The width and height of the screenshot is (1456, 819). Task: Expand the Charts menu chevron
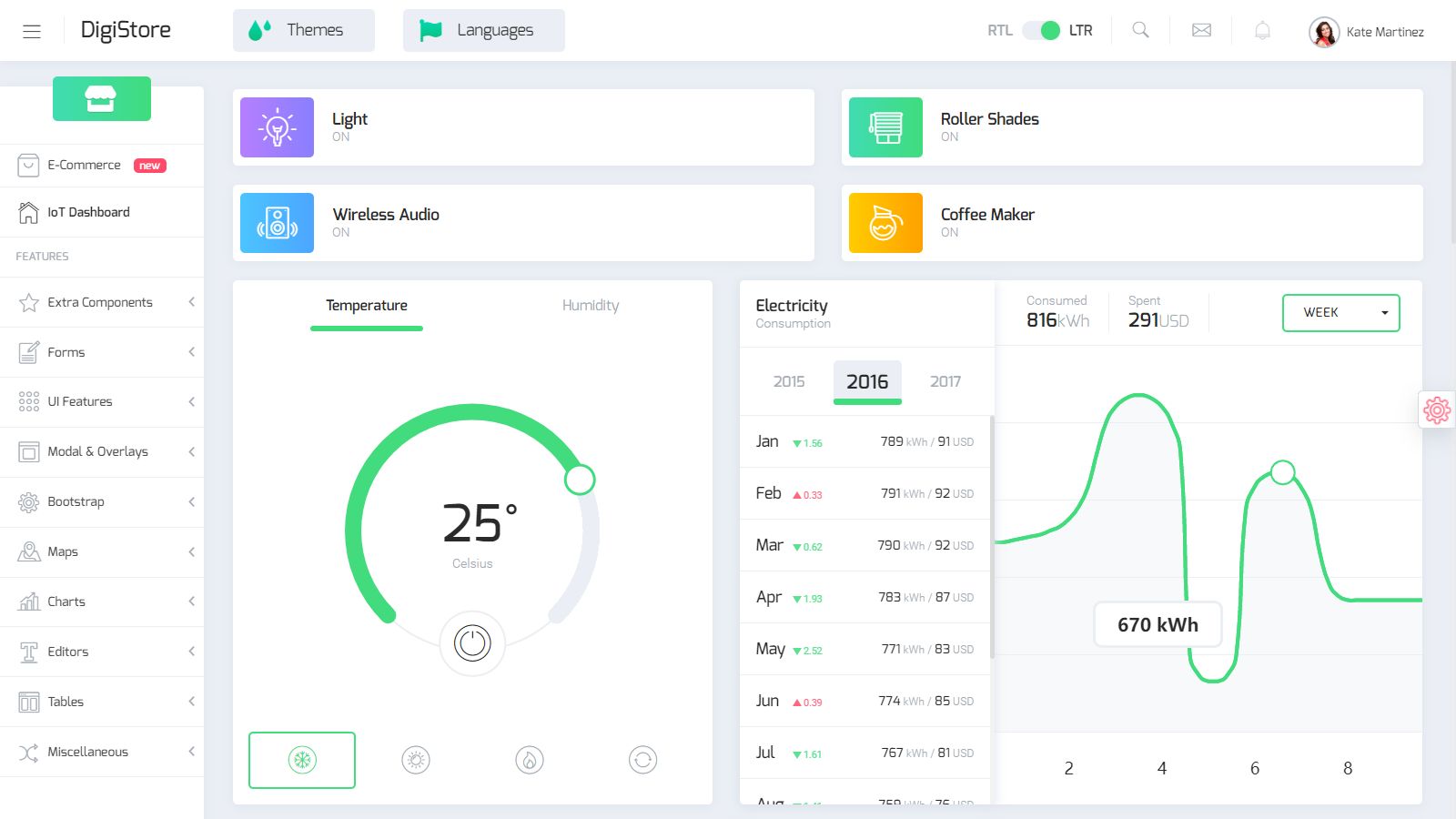click(x=191, y=602)
